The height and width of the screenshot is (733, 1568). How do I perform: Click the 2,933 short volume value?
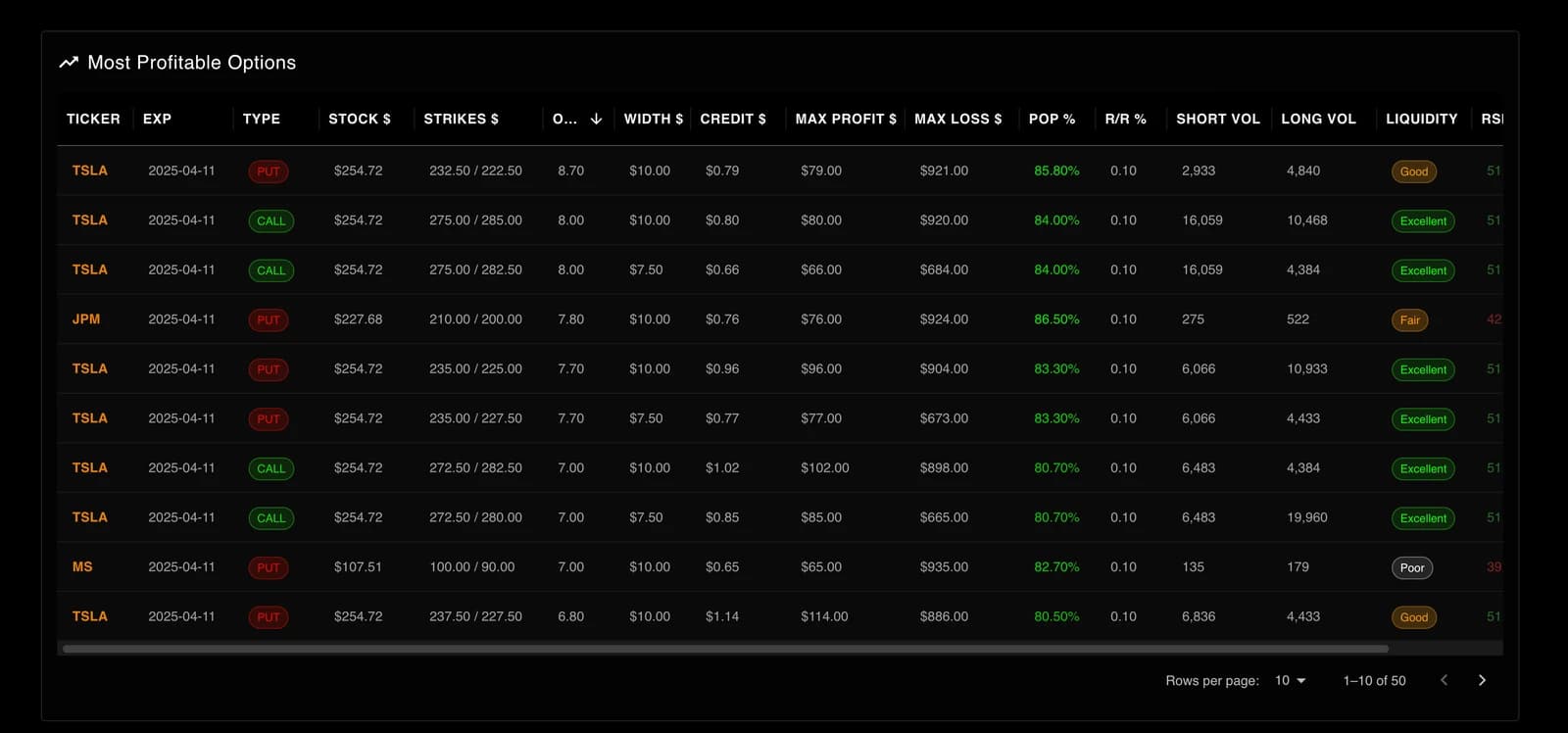click(1199, 171)
